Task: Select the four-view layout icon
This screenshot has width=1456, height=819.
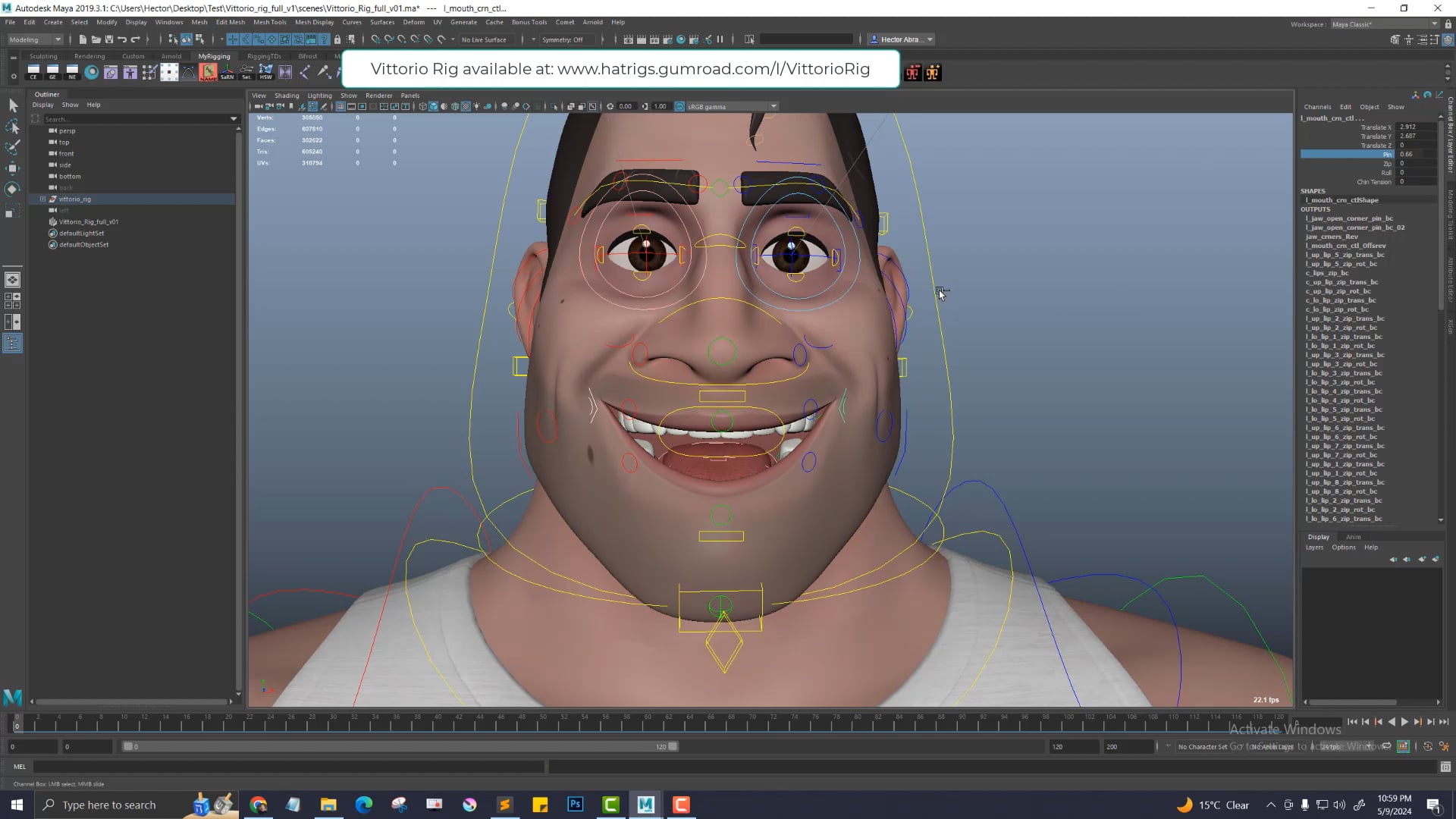Action: pos(13,300)
